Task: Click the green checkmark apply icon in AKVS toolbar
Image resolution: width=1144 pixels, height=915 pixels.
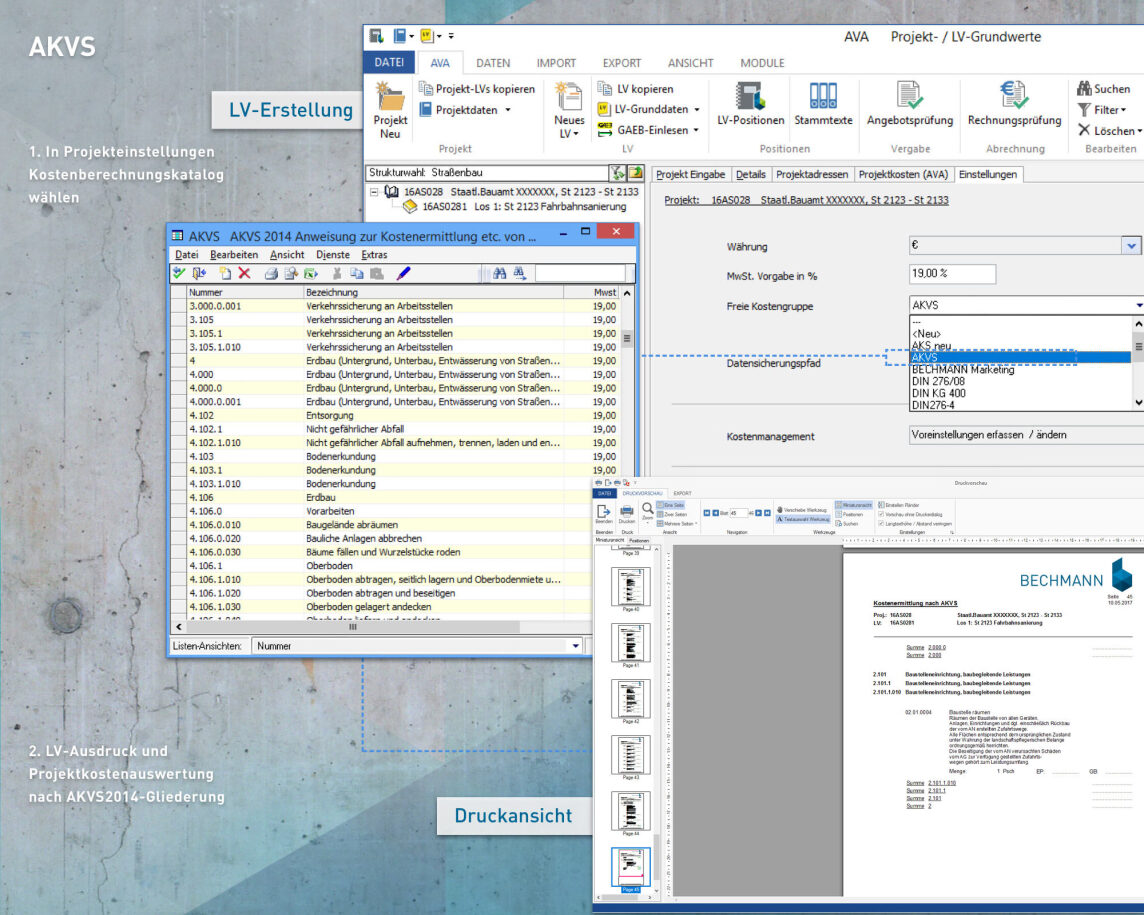Action: coord(179,273)
